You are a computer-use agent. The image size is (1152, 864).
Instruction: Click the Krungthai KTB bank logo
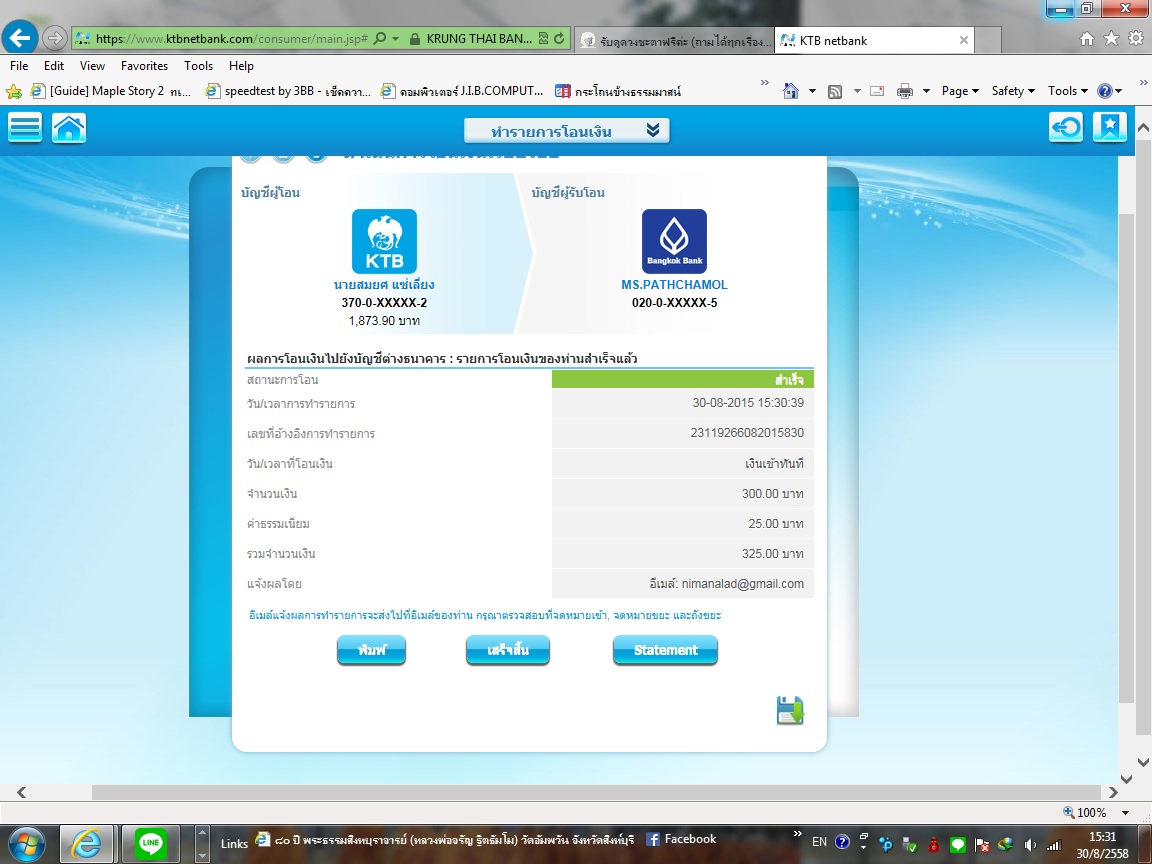click(x=384, y=241)
